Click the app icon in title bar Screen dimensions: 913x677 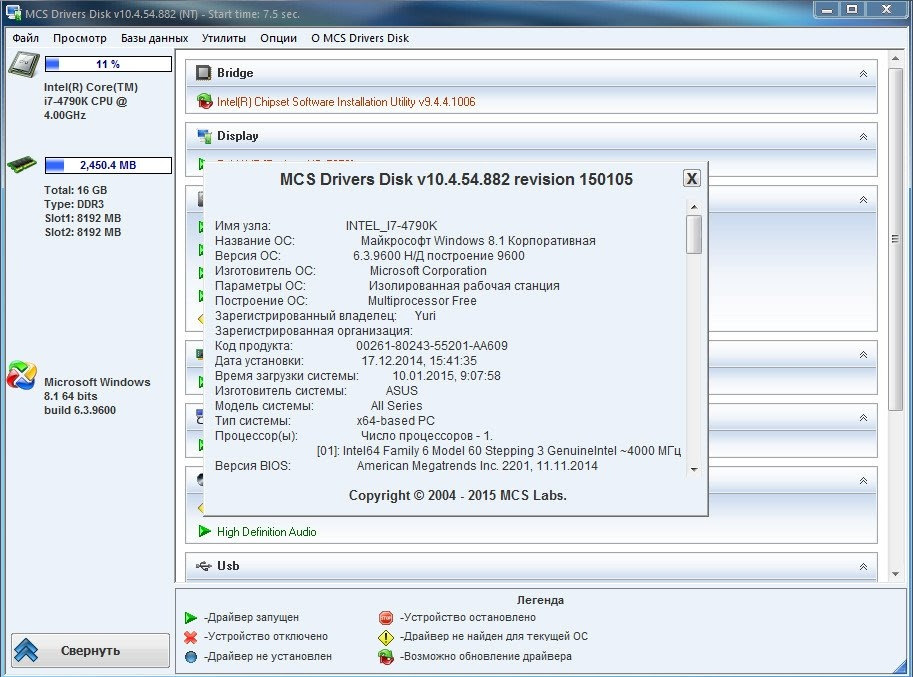13,13
